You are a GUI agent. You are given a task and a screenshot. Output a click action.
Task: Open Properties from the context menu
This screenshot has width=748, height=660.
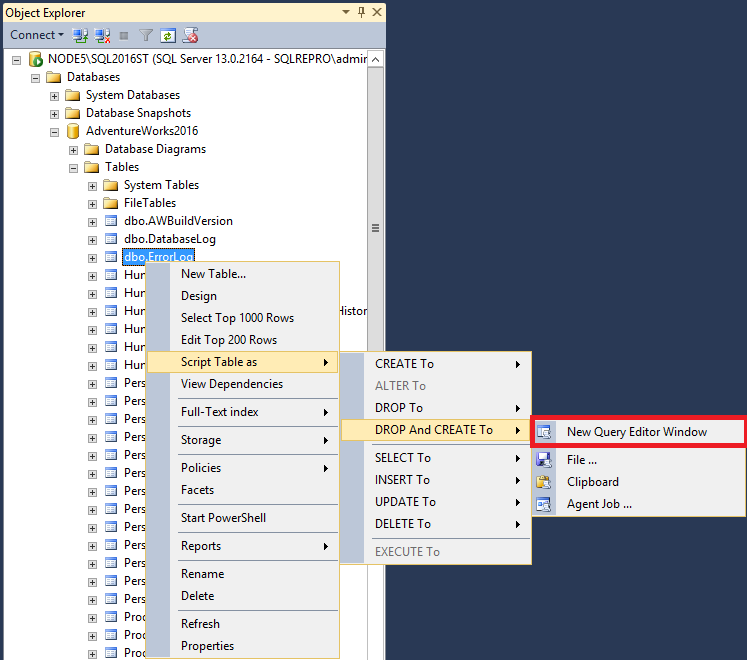click(x=207, y=646)
